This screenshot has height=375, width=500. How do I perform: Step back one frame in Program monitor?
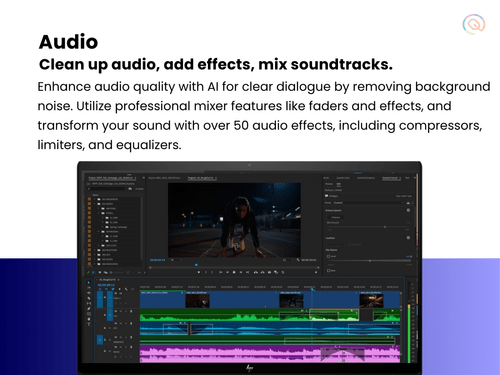click(227, 272)
